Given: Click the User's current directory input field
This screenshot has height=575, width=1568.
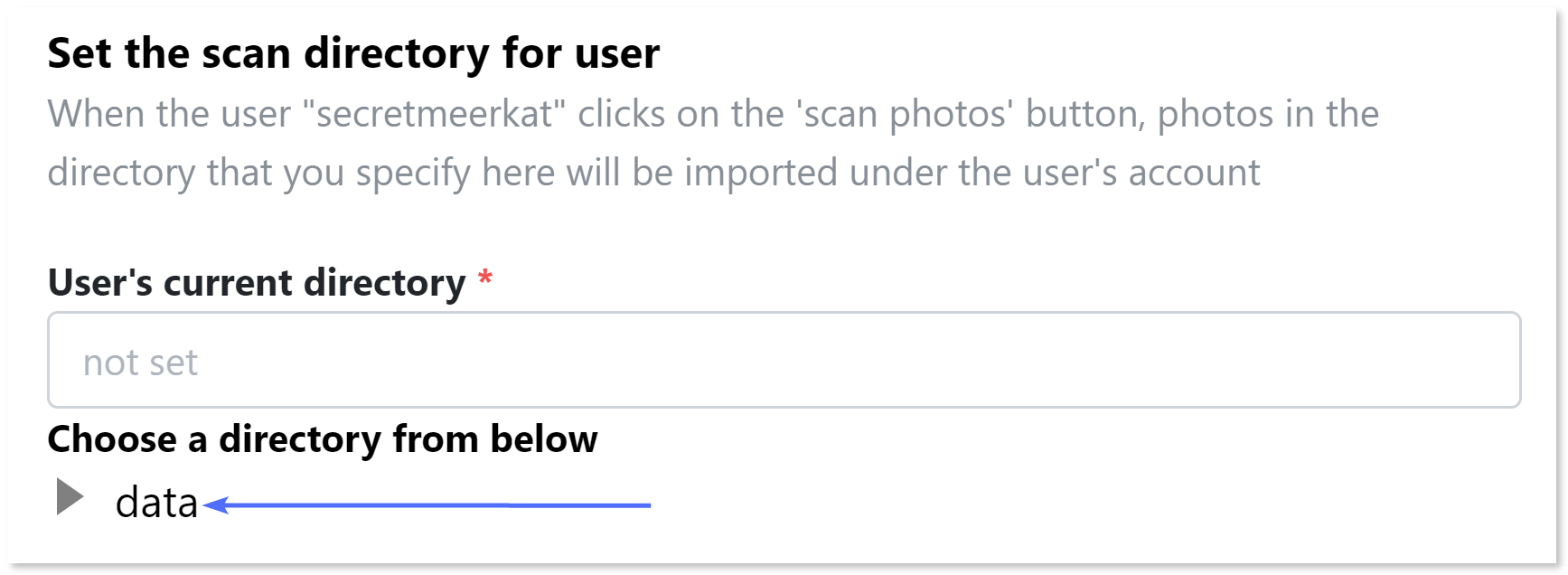Looking at the screenshot, I should click(x=784, y=360).
